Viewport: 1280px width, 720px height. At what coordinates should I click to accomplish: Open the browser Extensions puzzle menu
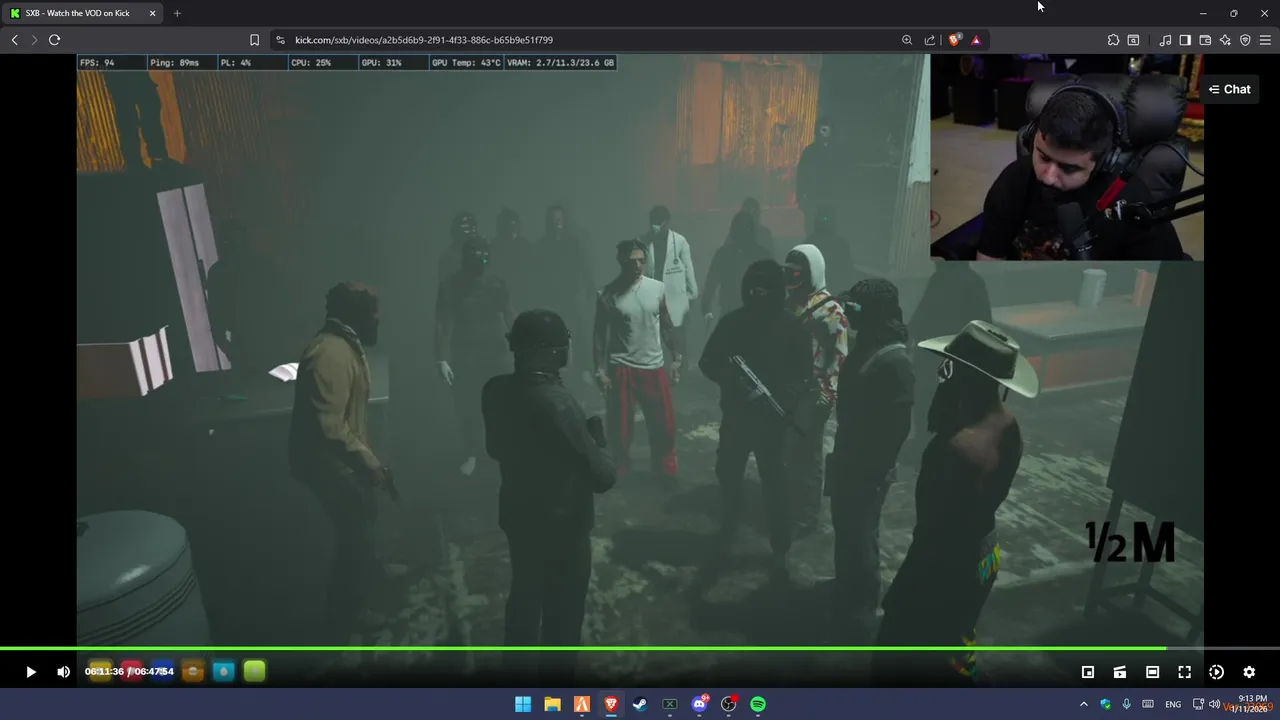click(1113, 40)
